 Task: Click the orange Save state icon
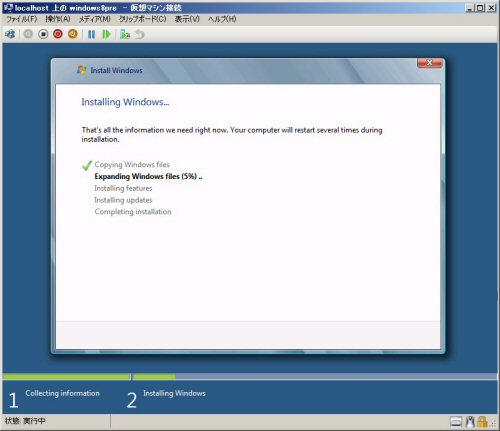(73, 34)
